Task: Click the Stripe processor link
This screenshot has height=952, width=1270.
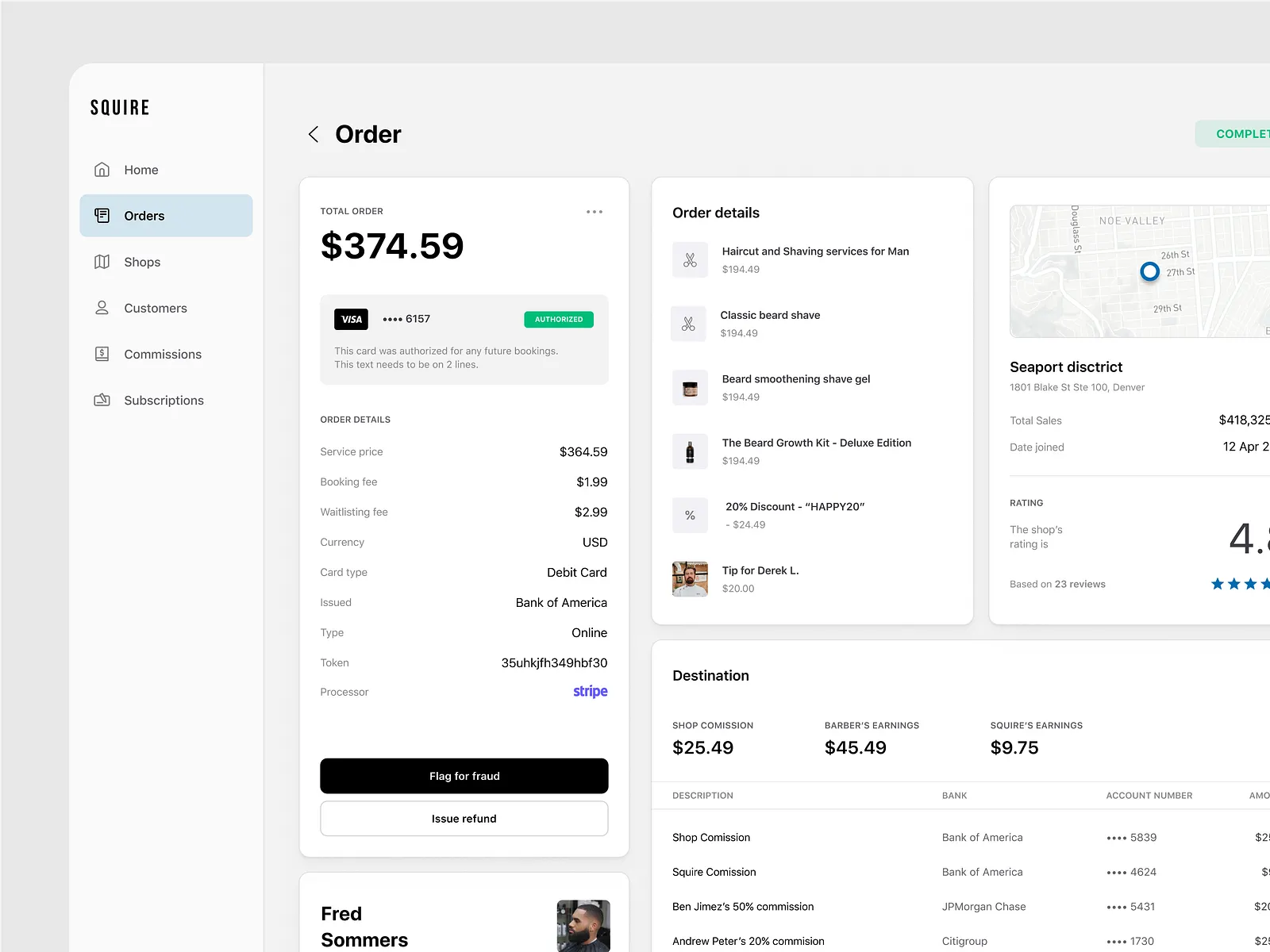Action: pyautogui.click(x=591, y=692)
